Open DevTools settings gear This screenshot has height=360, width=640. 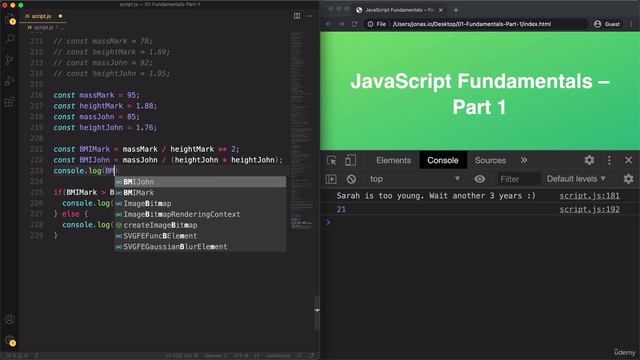[x=589, y=160]
